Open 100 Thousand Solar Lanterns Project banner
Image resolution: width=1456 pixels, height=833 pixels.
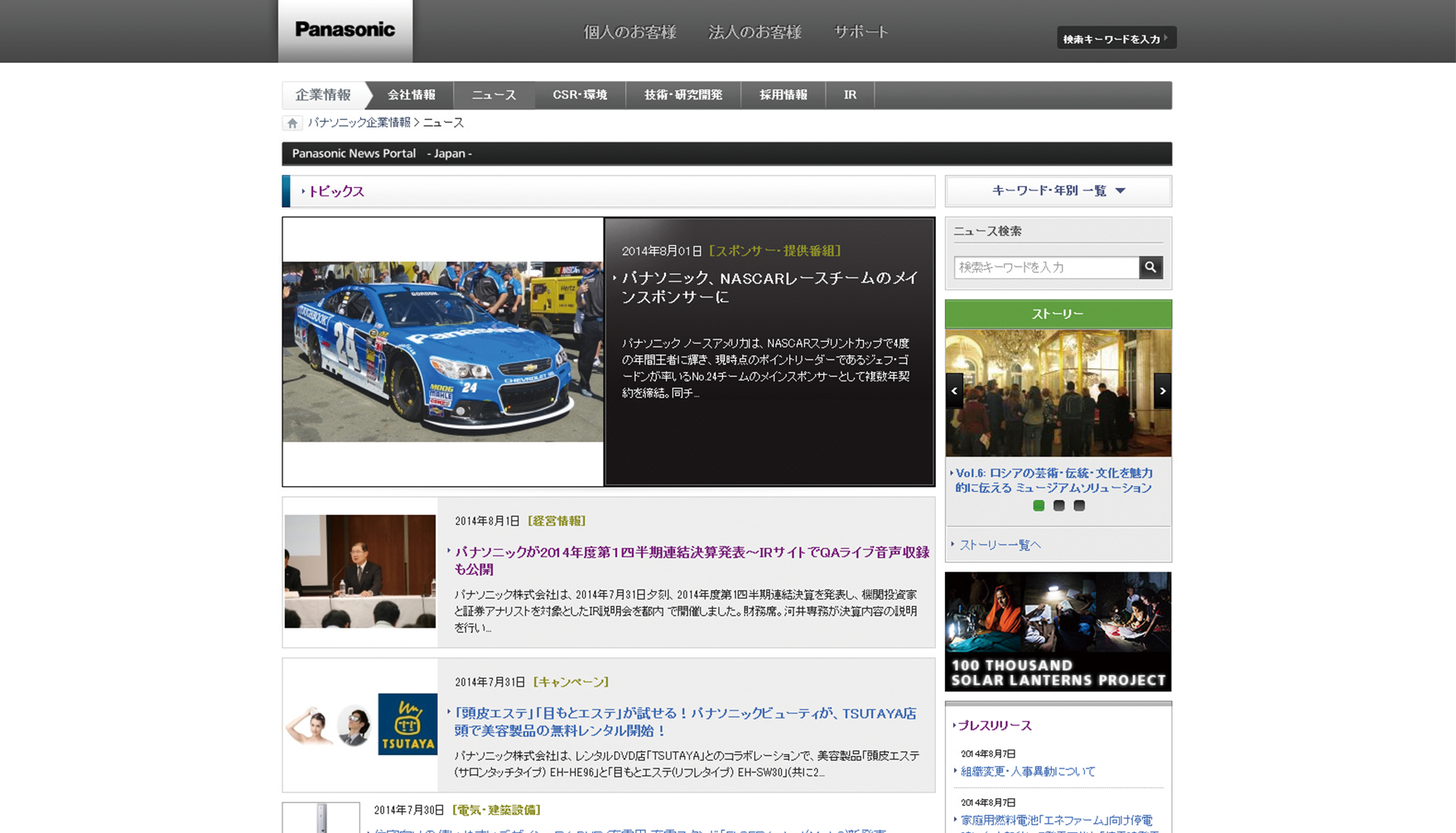coord(1058,632)
